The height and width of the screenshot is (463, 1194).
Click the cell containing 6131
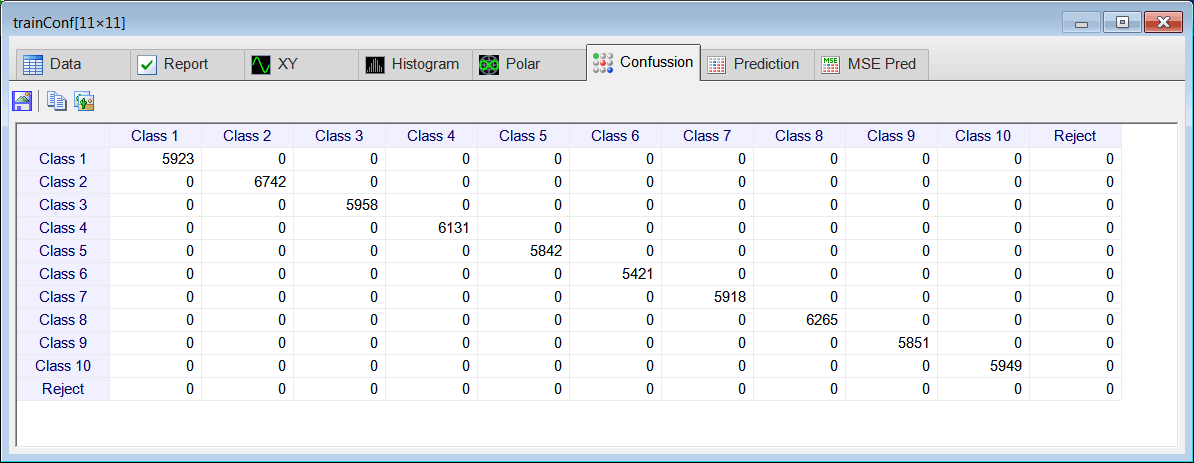432,228
